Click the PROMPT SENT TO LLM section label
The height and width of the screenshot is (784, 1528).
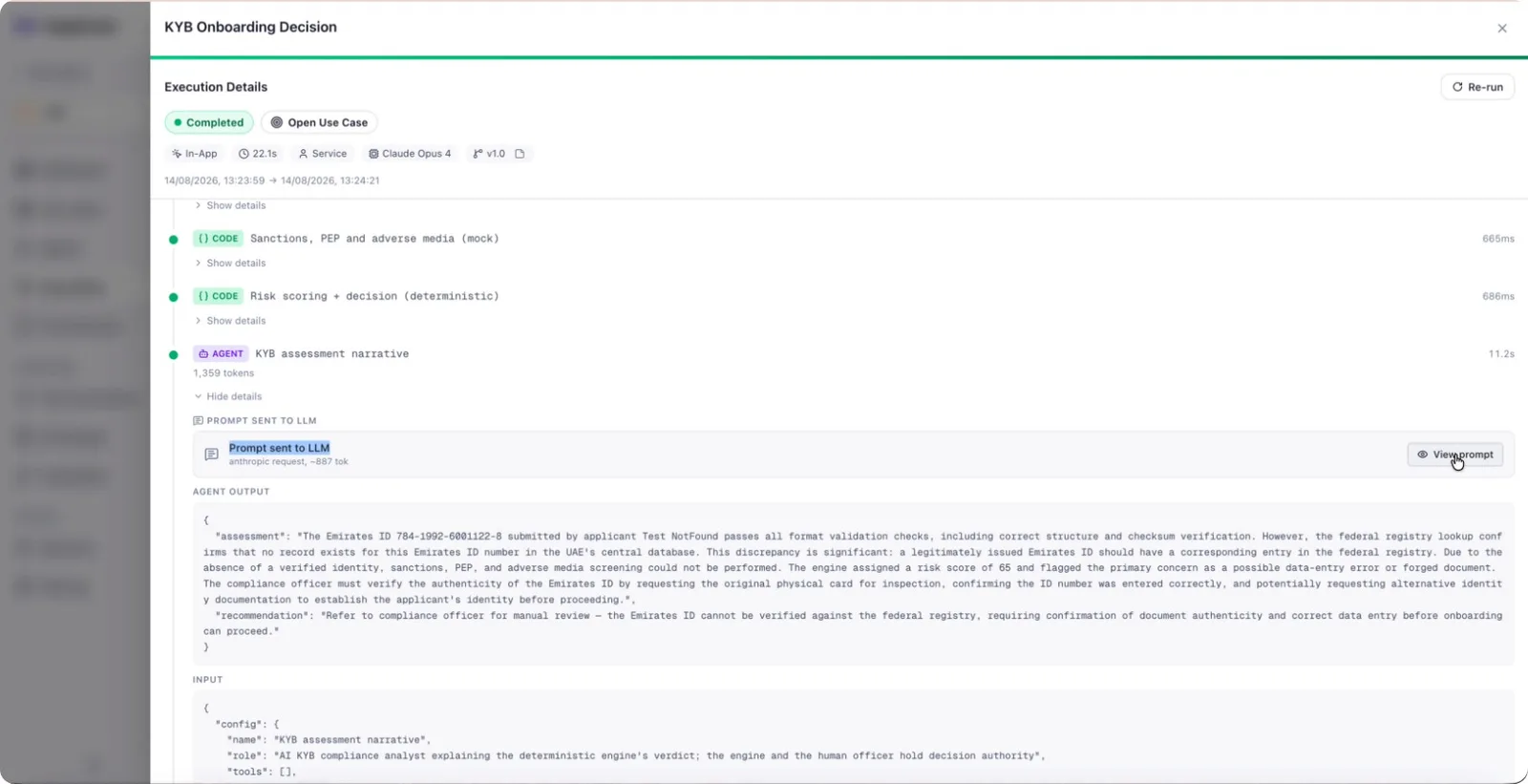coord(255,420)
